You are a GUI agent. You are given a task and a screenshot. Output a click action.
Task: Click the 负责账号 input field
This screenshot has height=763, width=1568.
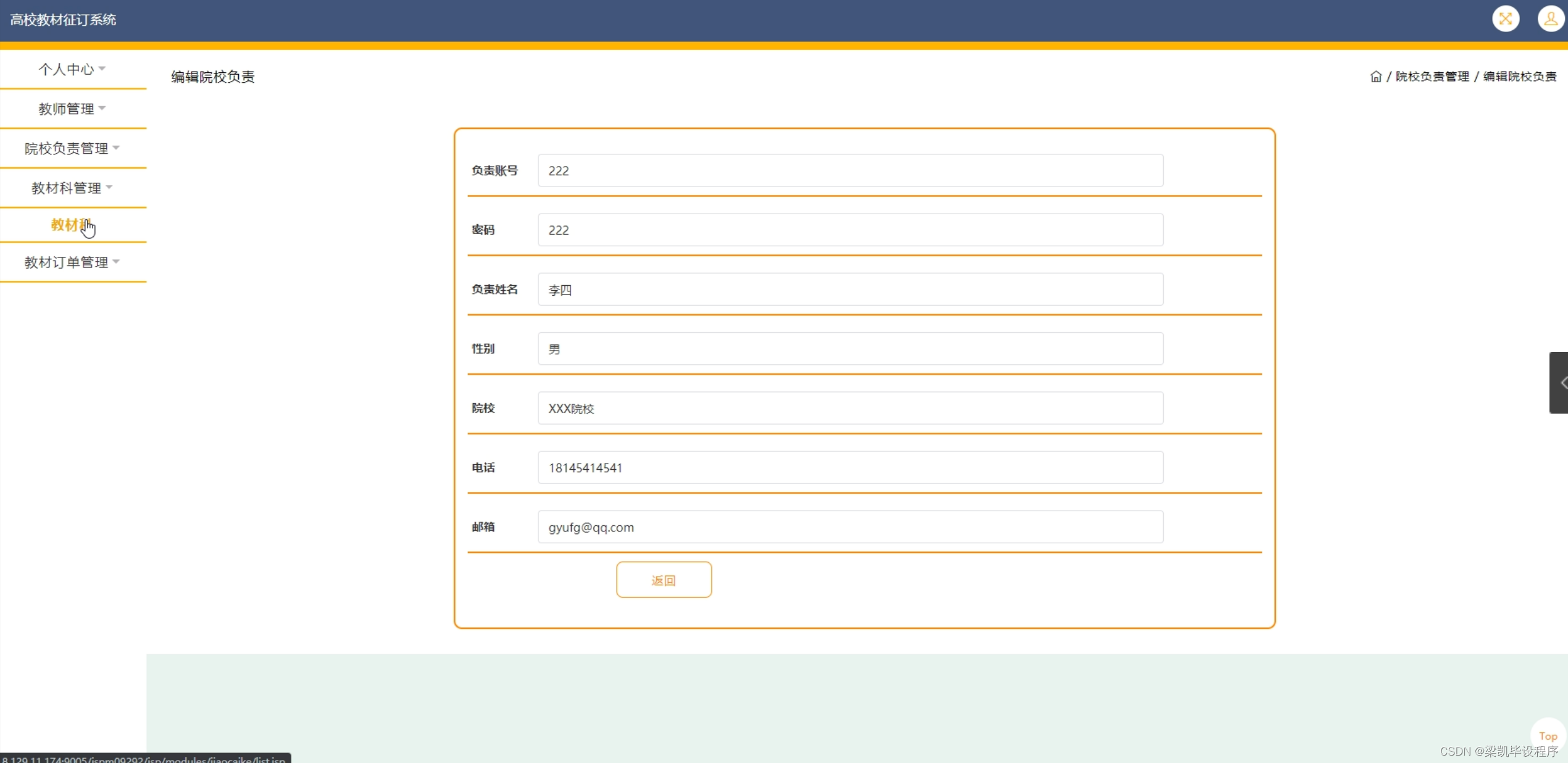pos(850,171)
